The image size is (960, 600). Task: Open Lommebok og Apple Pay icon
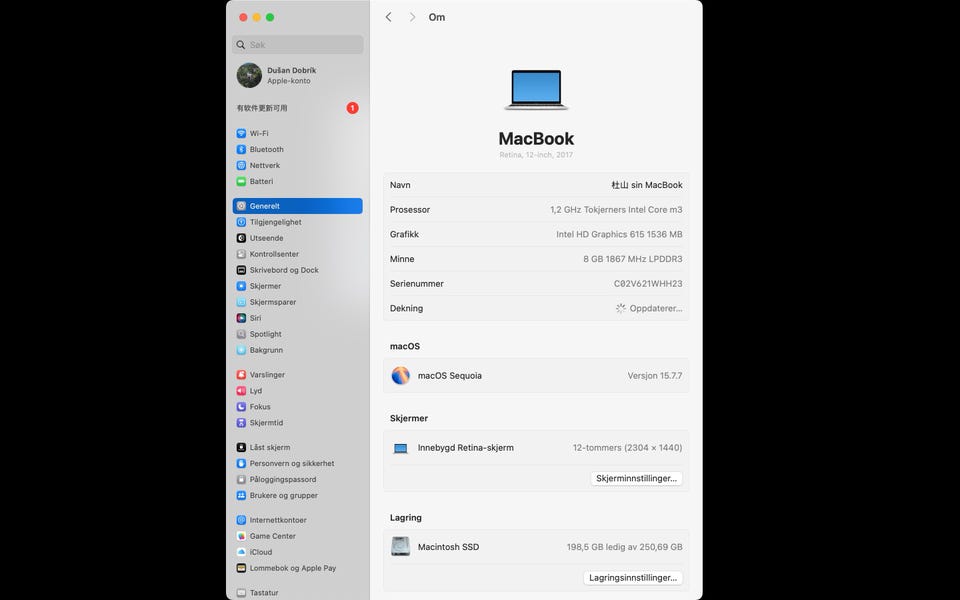point(241,568)
